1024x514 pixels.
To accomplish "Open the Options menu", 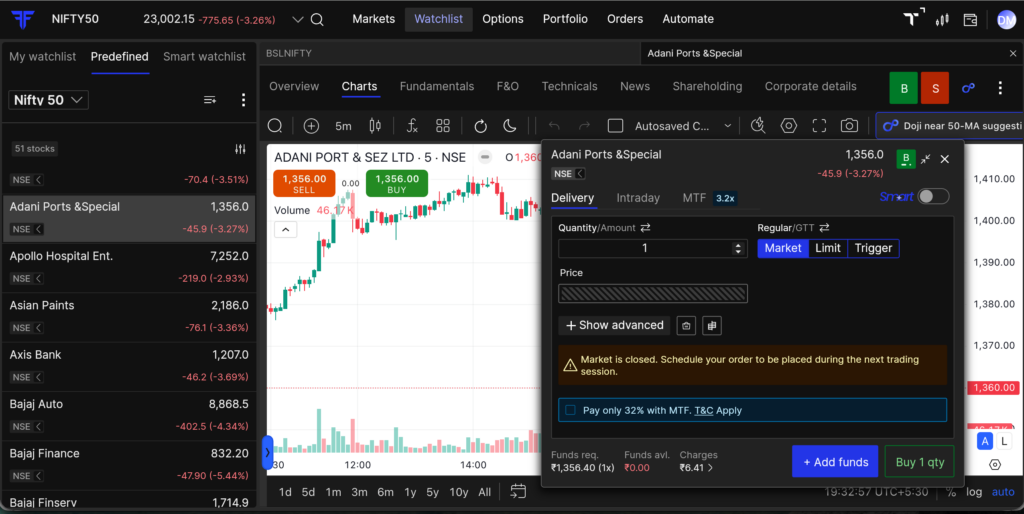I will click(503, 19).
